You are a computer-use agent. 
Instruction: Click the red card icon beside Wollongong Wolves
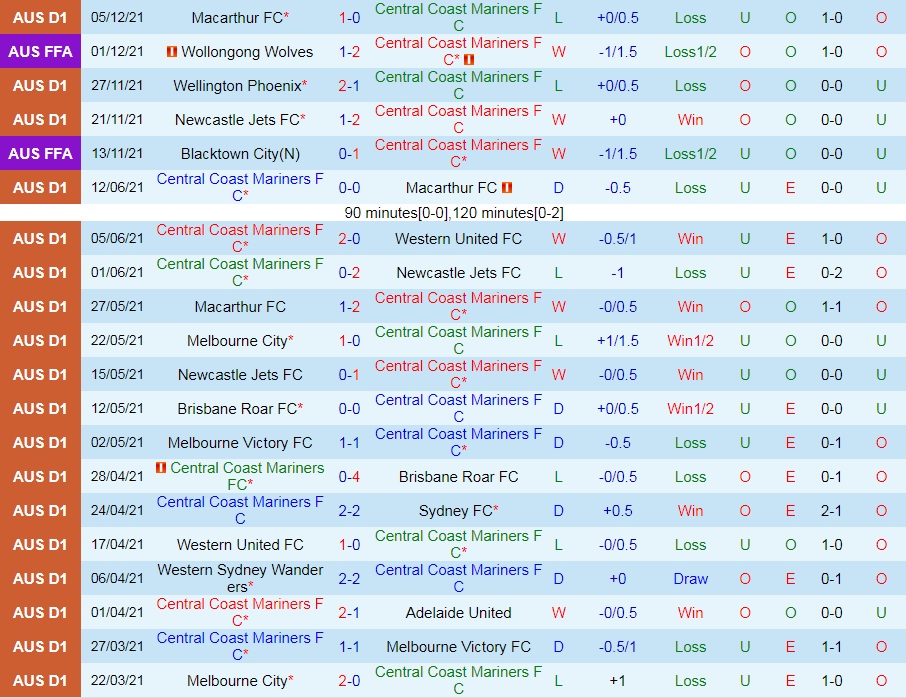click(x=172, y=51)
